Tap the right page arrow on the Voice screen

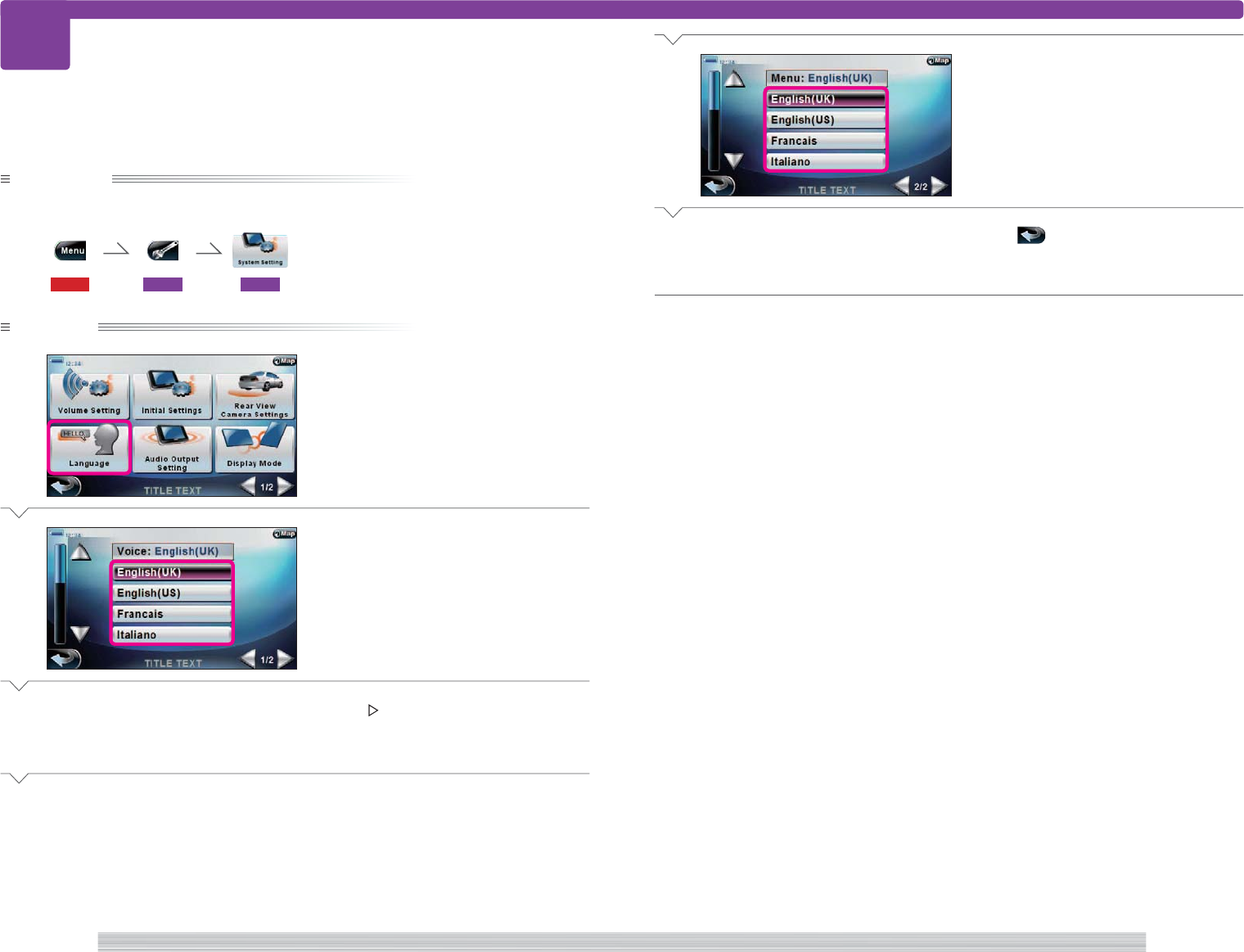tap(286, 660)
